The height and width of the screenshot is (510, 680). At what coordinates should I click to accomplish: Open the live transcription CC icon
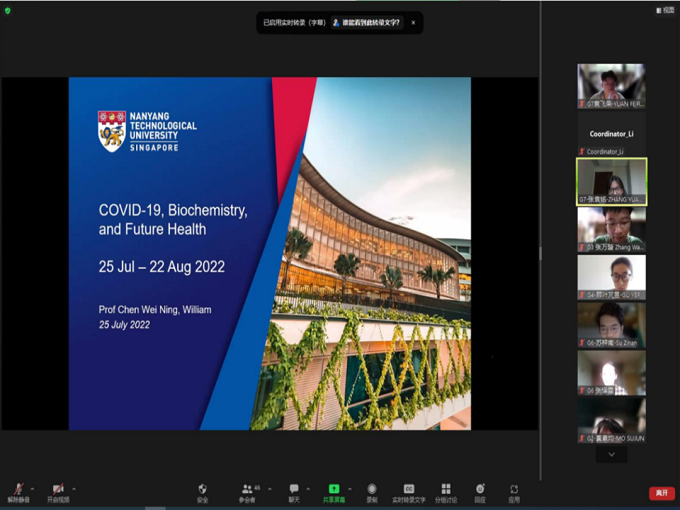pos(408,490)
